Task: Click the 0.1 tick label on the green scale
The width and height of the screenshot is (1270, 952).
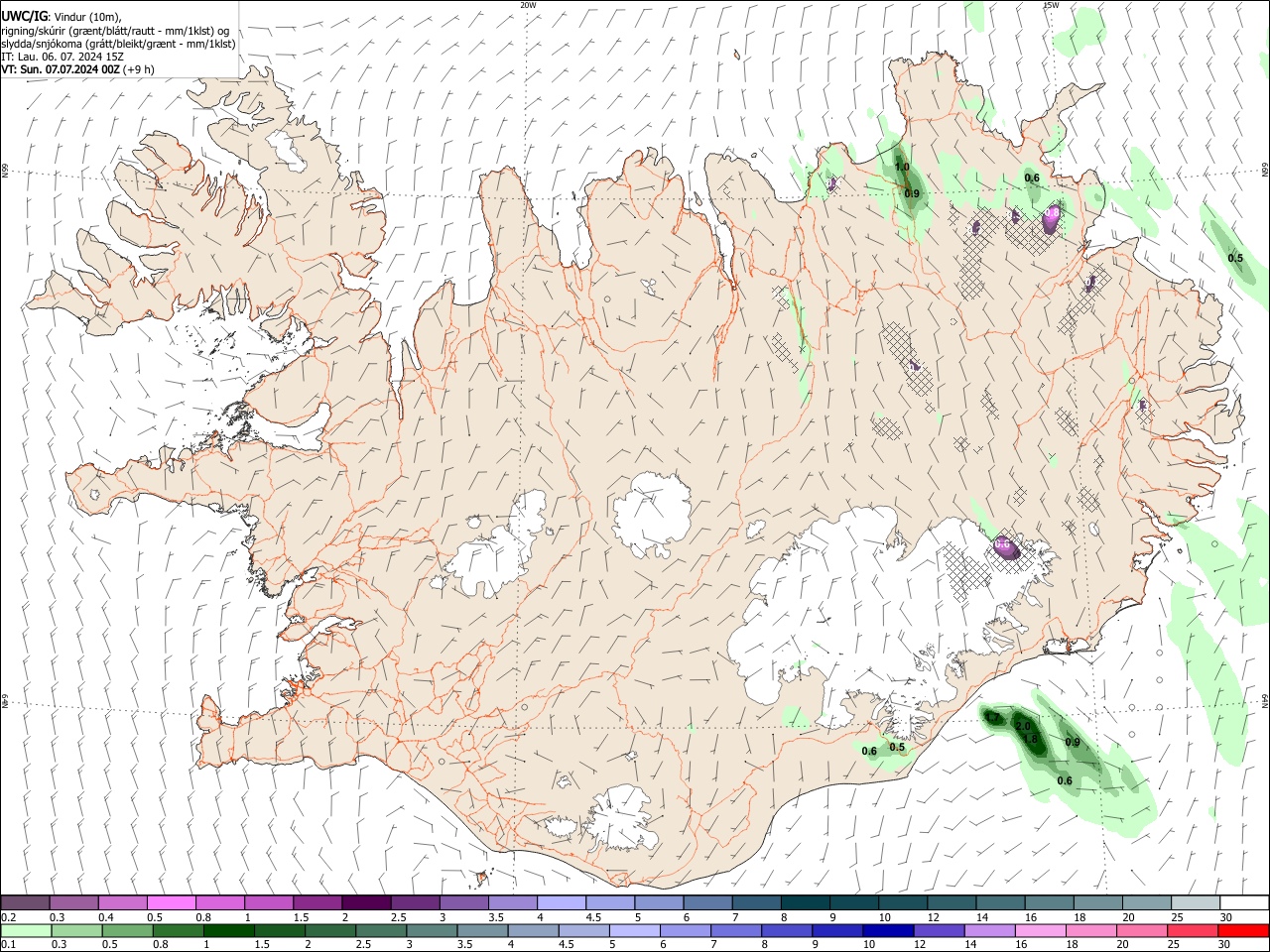Action: (8, 945)
